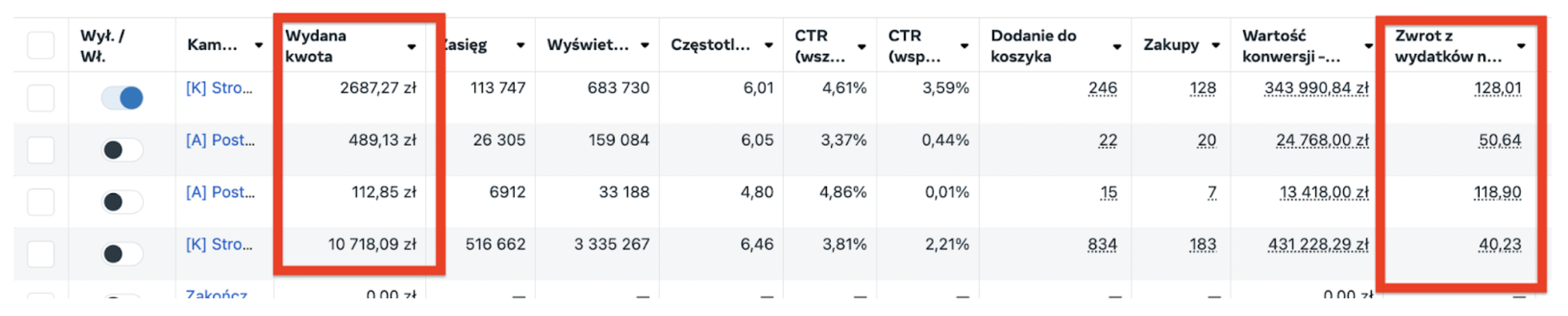Expand the Wyświet... column dropdown arrow
1568x316 pixels.
[644, 46]
